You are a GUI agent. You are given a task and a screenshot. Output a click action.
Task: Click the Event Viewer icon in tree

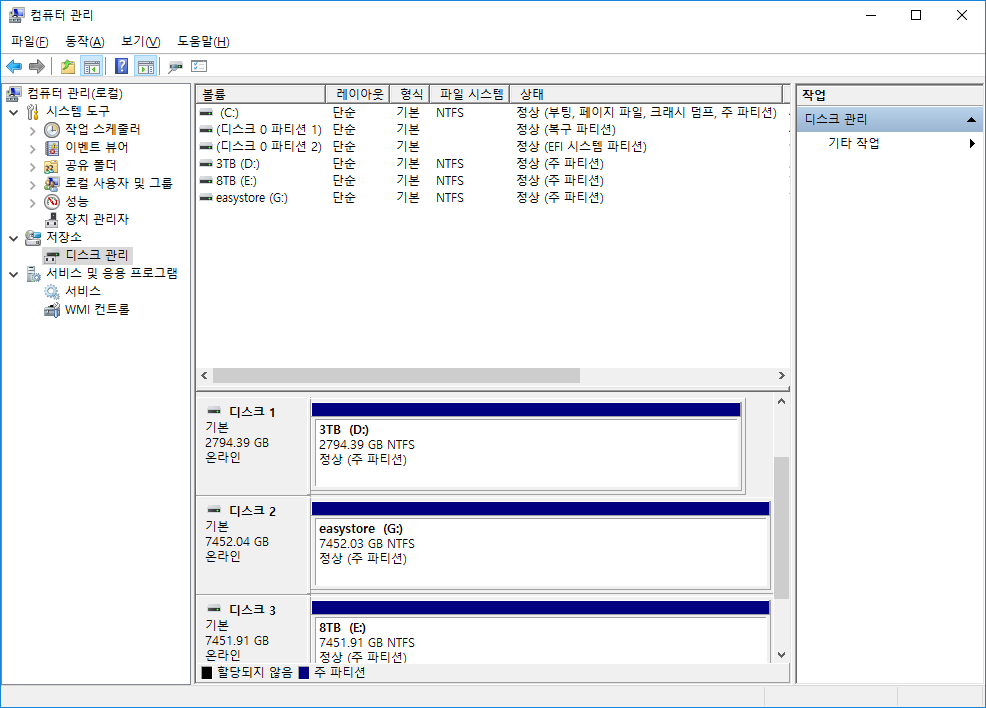pos(52,148)
